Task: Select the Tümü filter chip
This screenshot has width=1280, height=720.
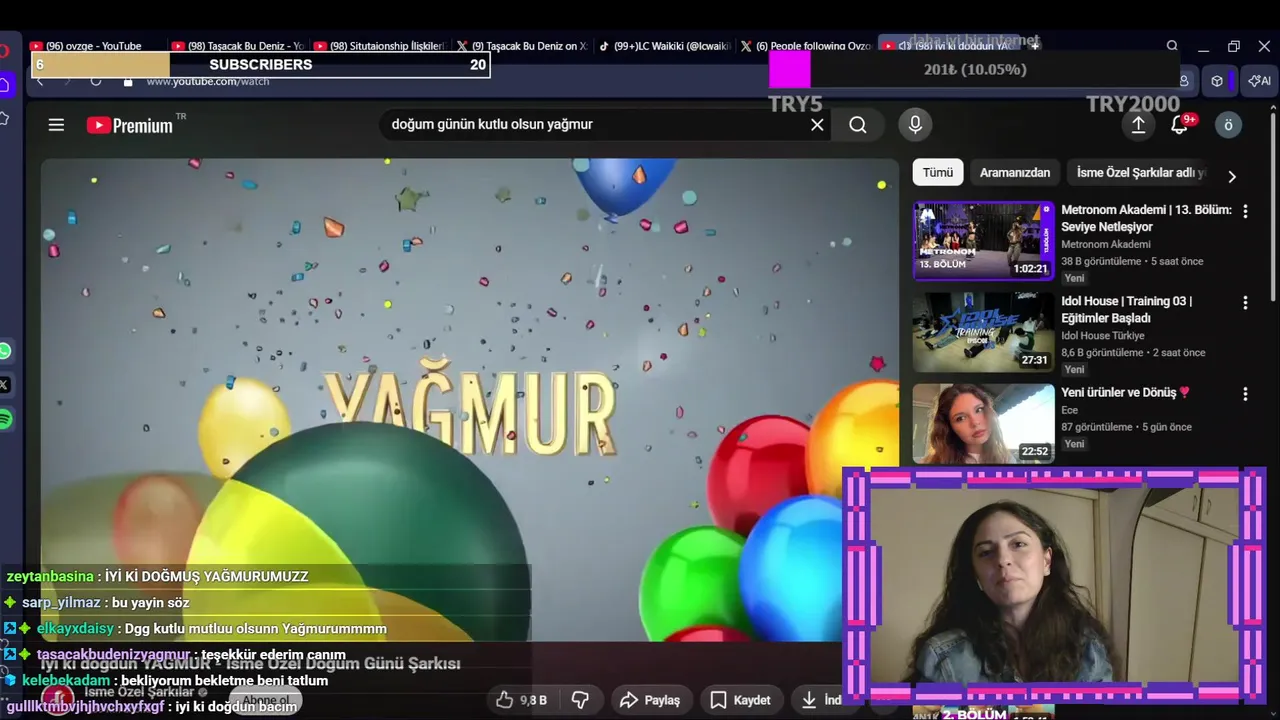Action: [938, 172]
